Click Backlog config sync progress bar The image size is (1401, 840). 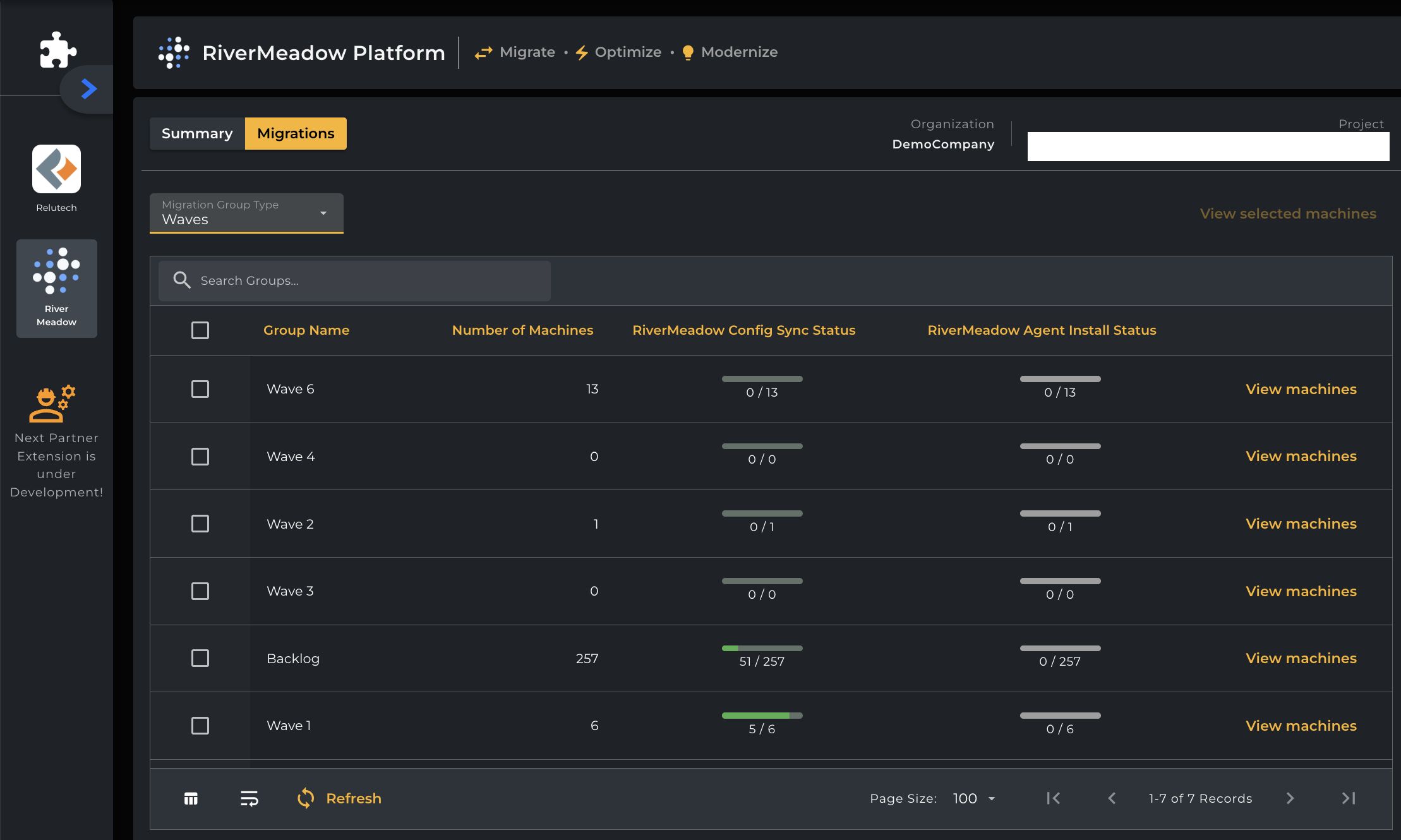pos(762,648)
